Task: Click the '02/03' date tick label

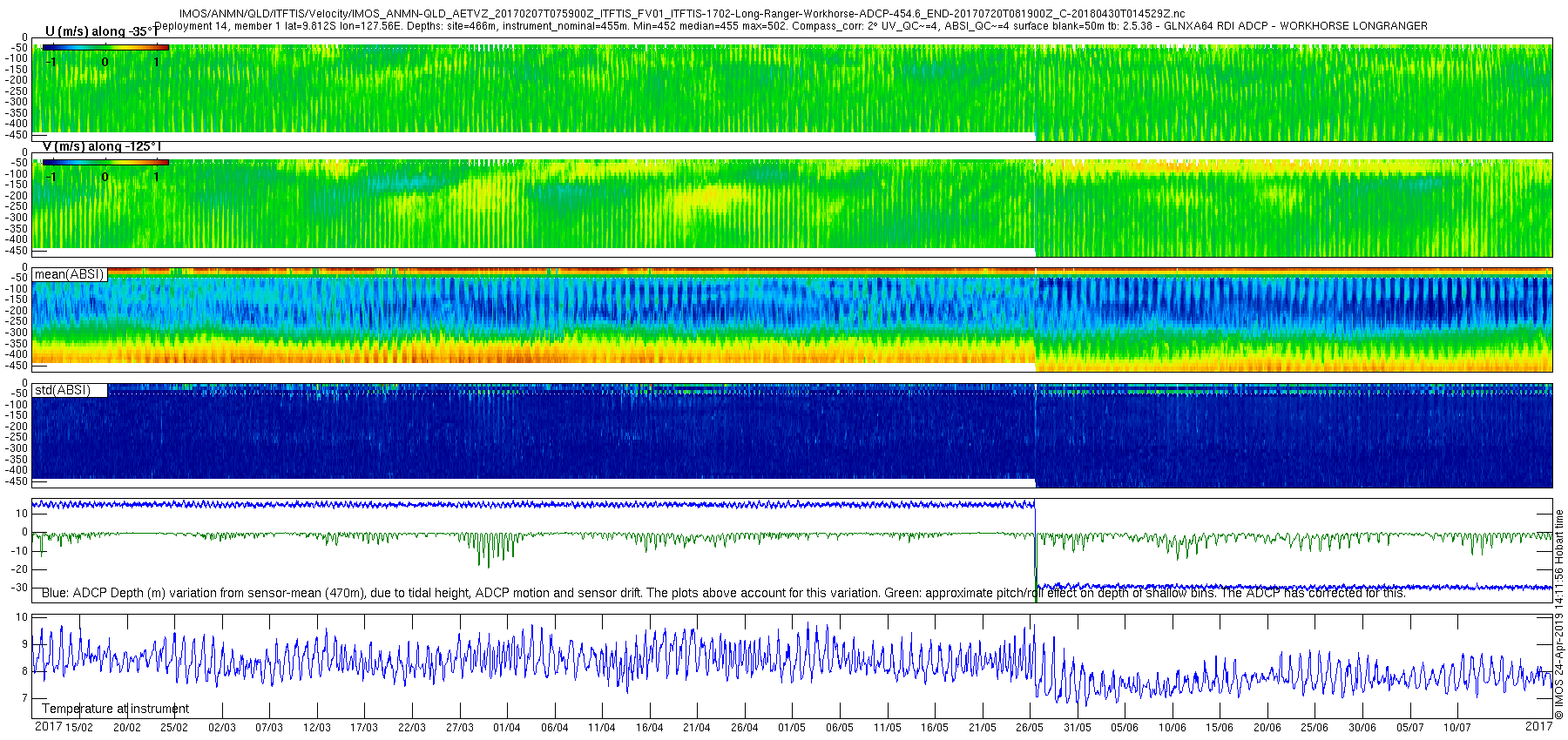Action: pos(222,727)
